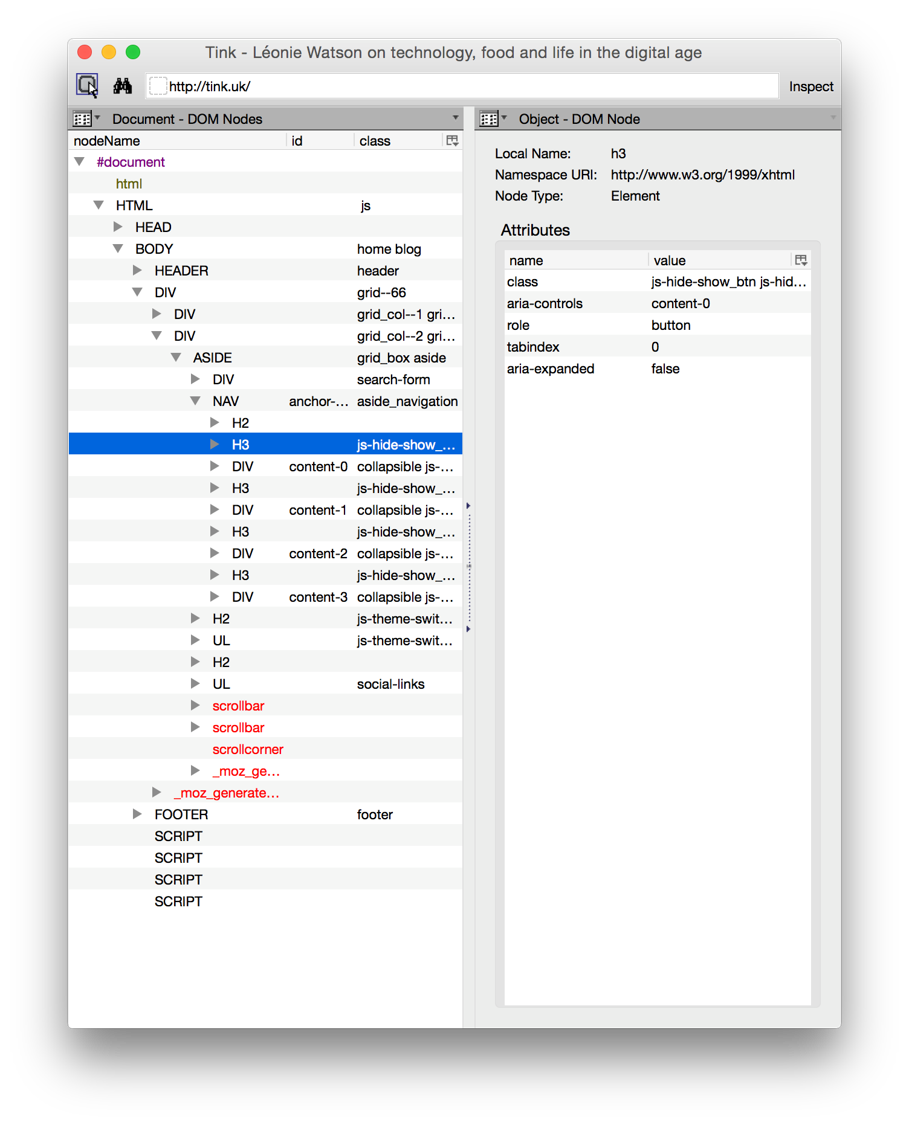909x1125 pixels.
Task: Select the first scrollbar node
Action: [238, 706]
